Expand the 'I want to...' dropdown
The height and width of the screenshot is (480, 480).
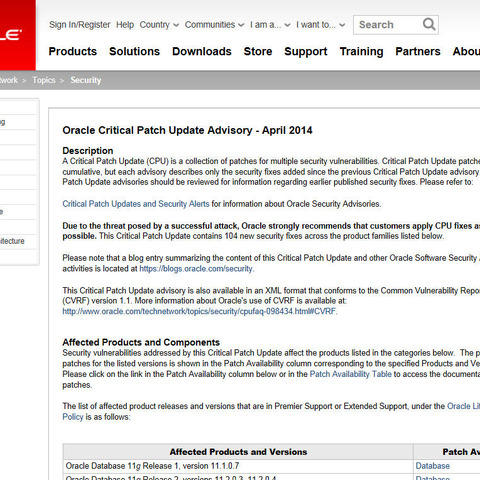(x=320, y=25)
